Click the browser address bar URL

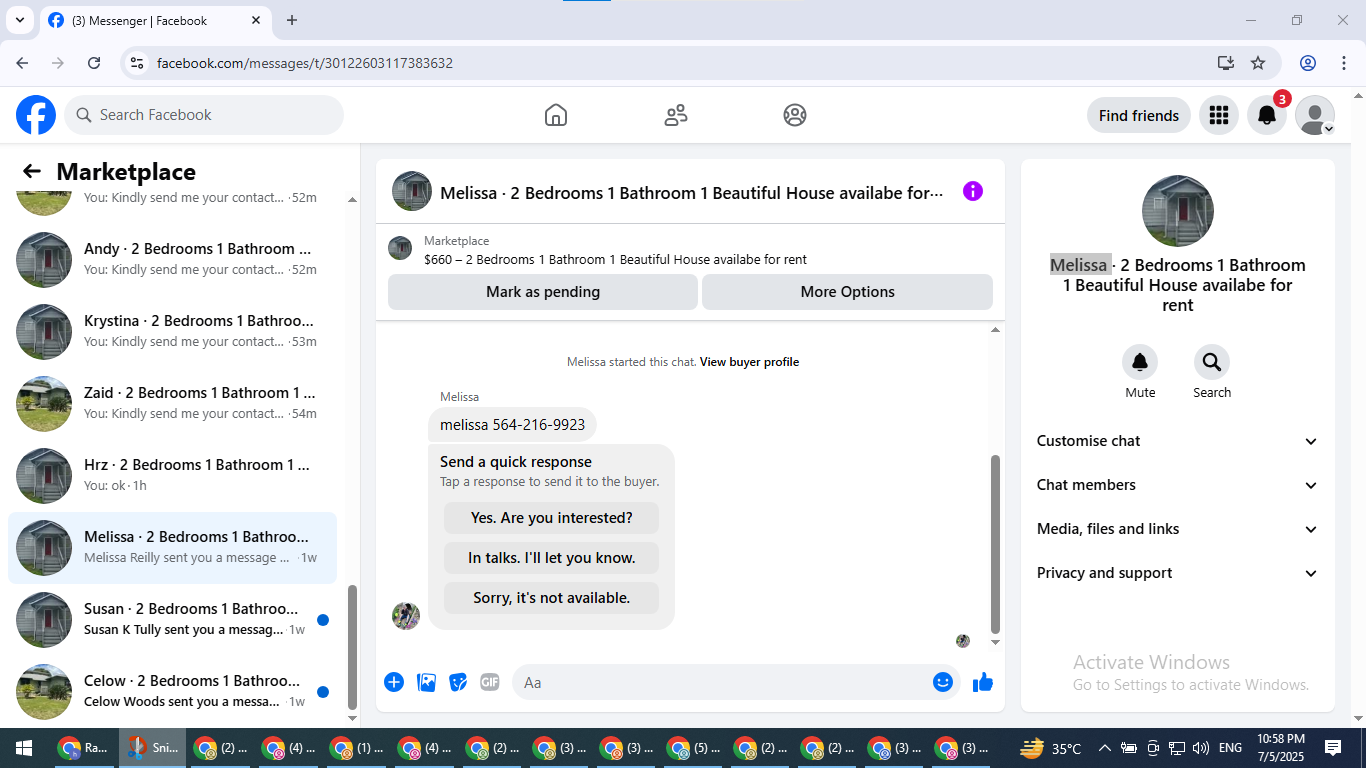coord(305,63)
